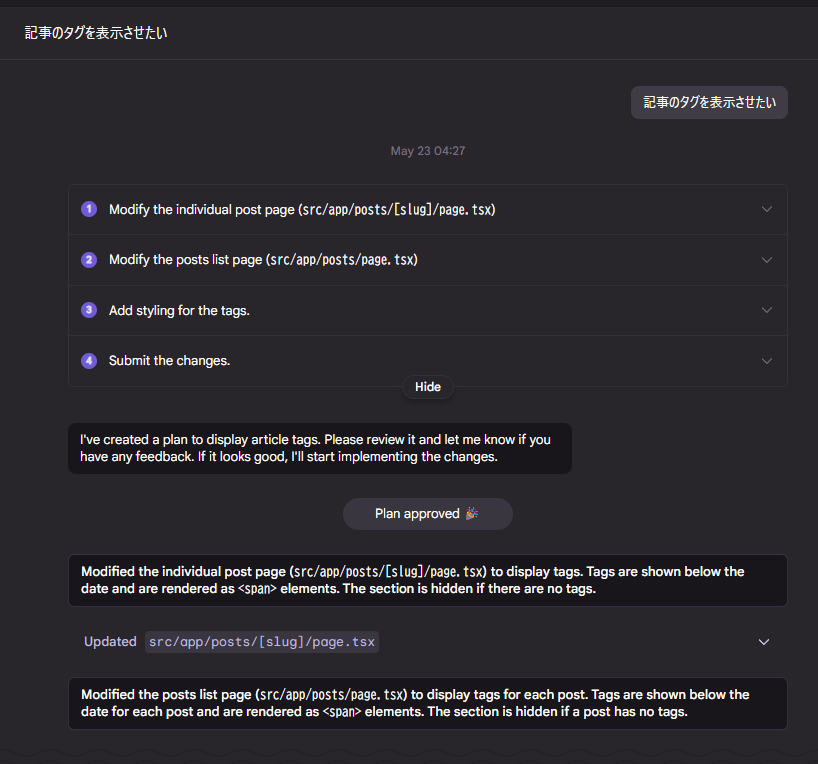Click the step 2 number badge
This screenshot has height=764, width=818.
89,259
